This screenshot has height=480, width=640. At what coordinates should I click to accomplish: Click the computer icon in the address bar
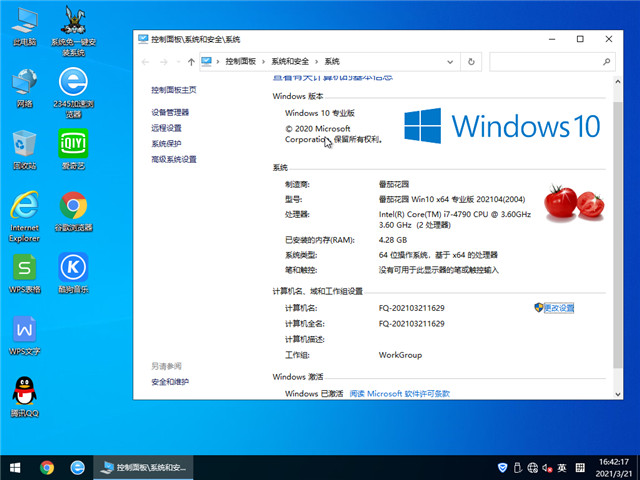(x=207, y=62)
